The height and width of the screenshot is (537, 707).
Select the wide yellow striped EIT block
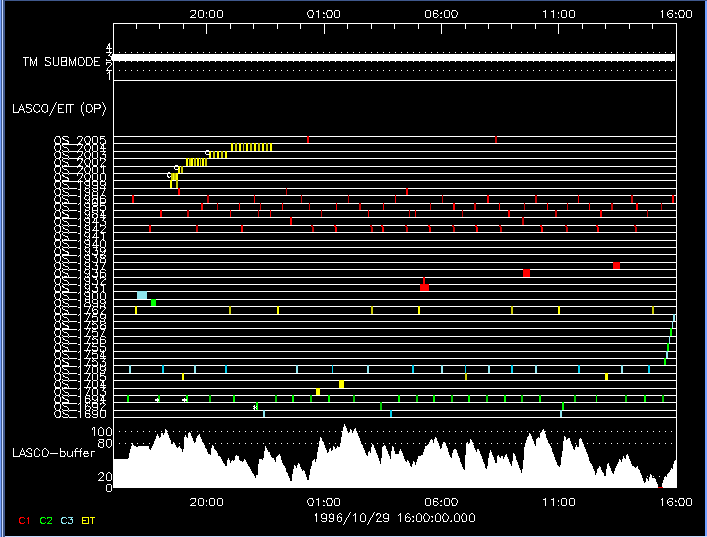(x=251, y=147)
